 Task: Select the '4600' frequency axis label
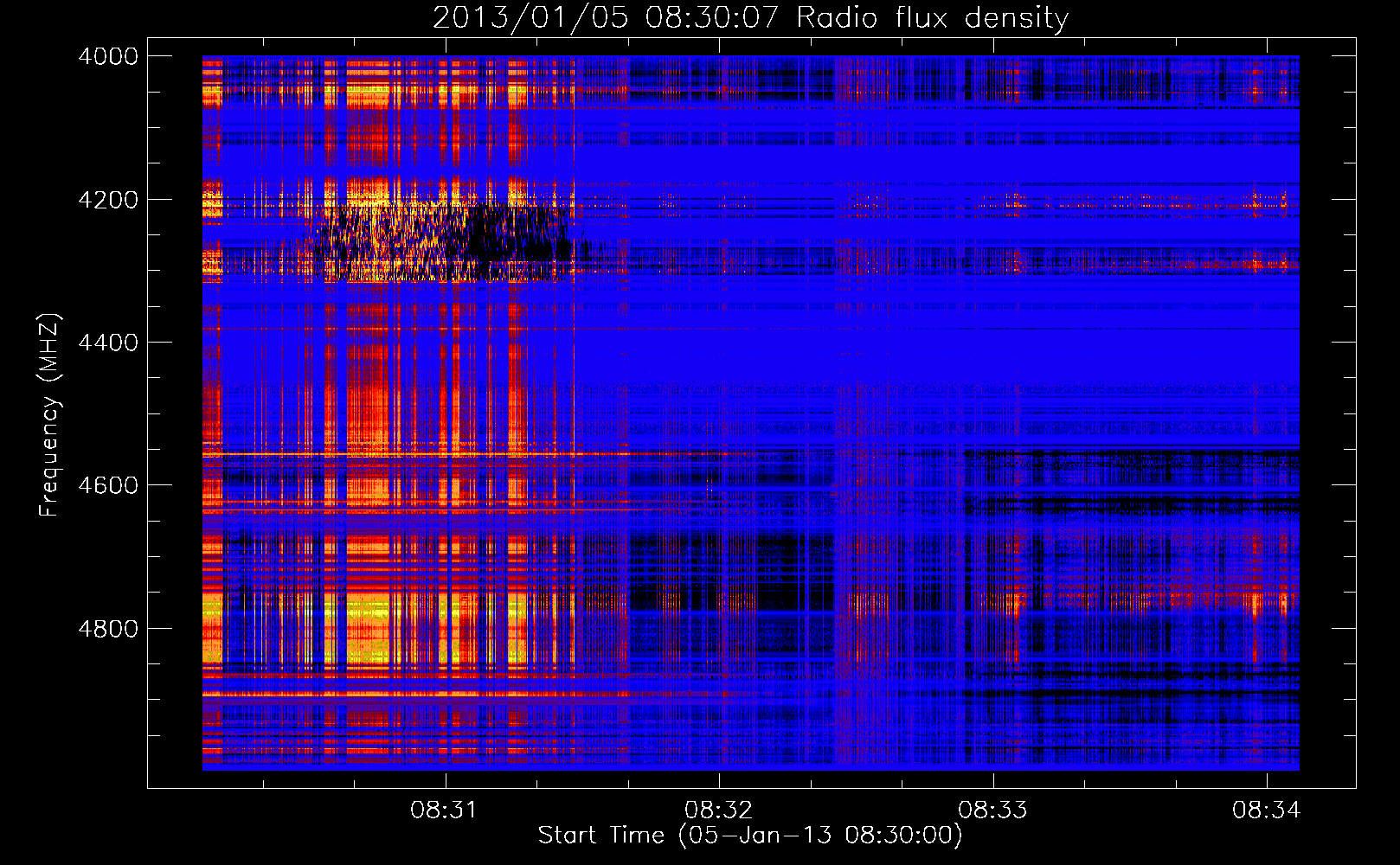click(x=108, y=485)
